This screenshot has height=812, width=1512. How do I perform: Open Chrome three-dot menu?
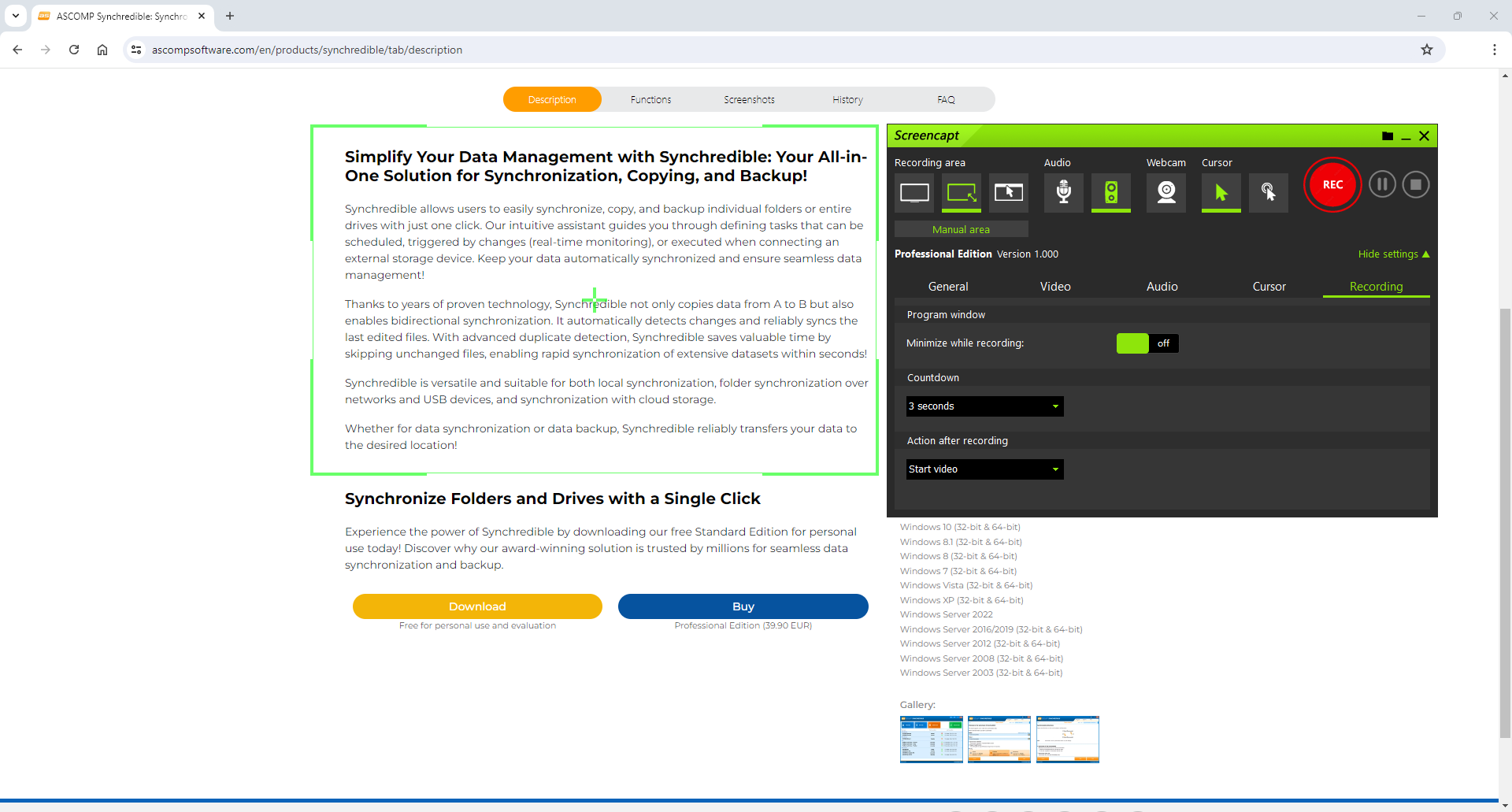(x=1494, y=50)
